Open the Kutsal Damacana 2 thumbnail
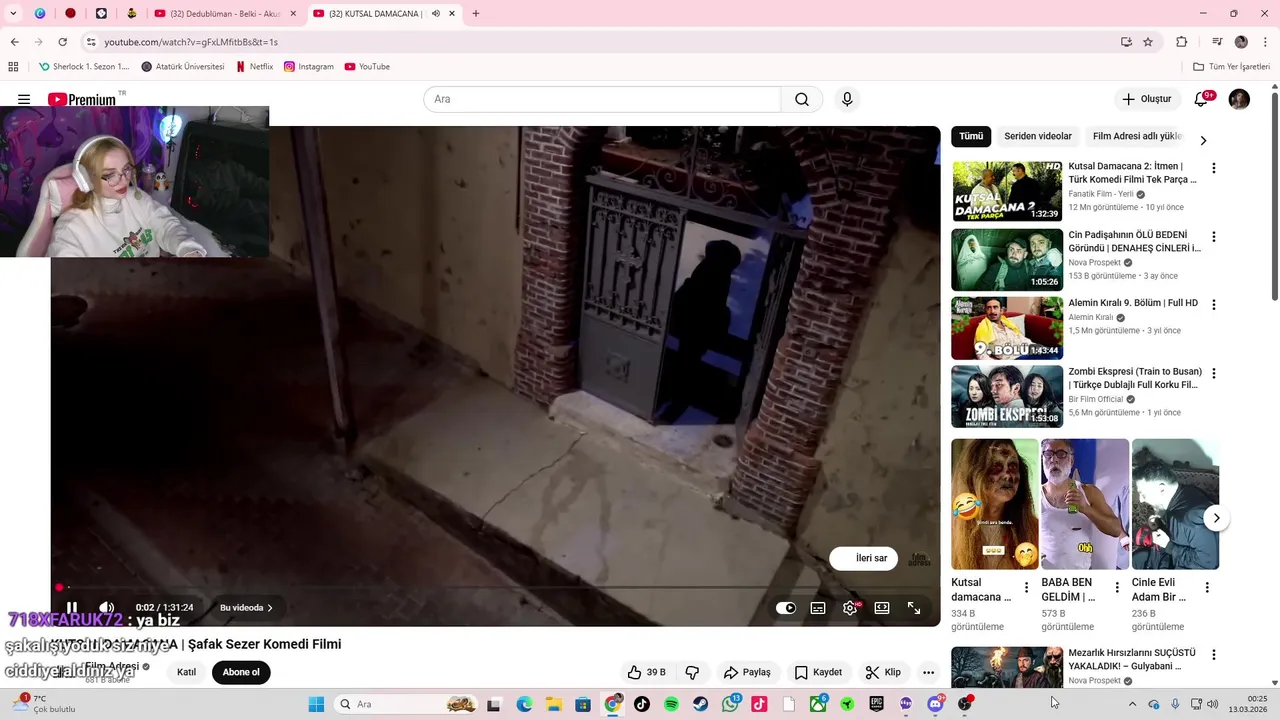 [x=1007, y=191]
